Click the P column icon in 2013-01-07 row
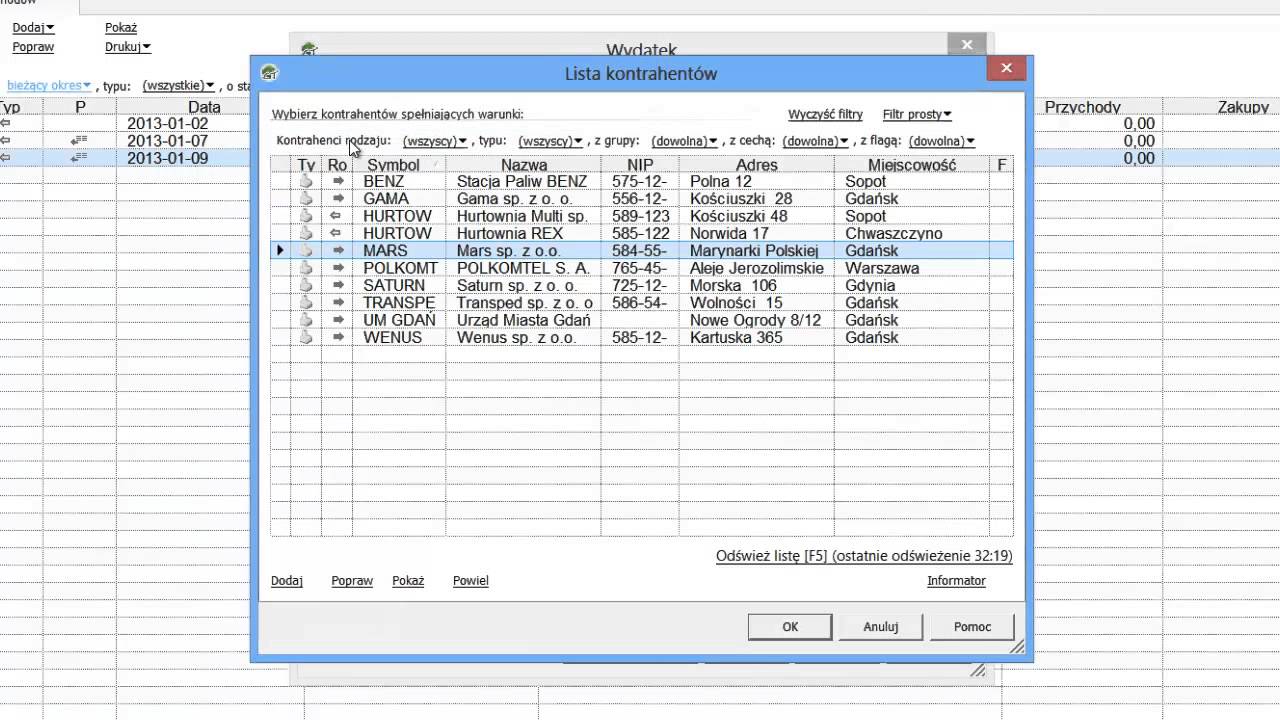1280x720 pixels. [x=79, y=141]
